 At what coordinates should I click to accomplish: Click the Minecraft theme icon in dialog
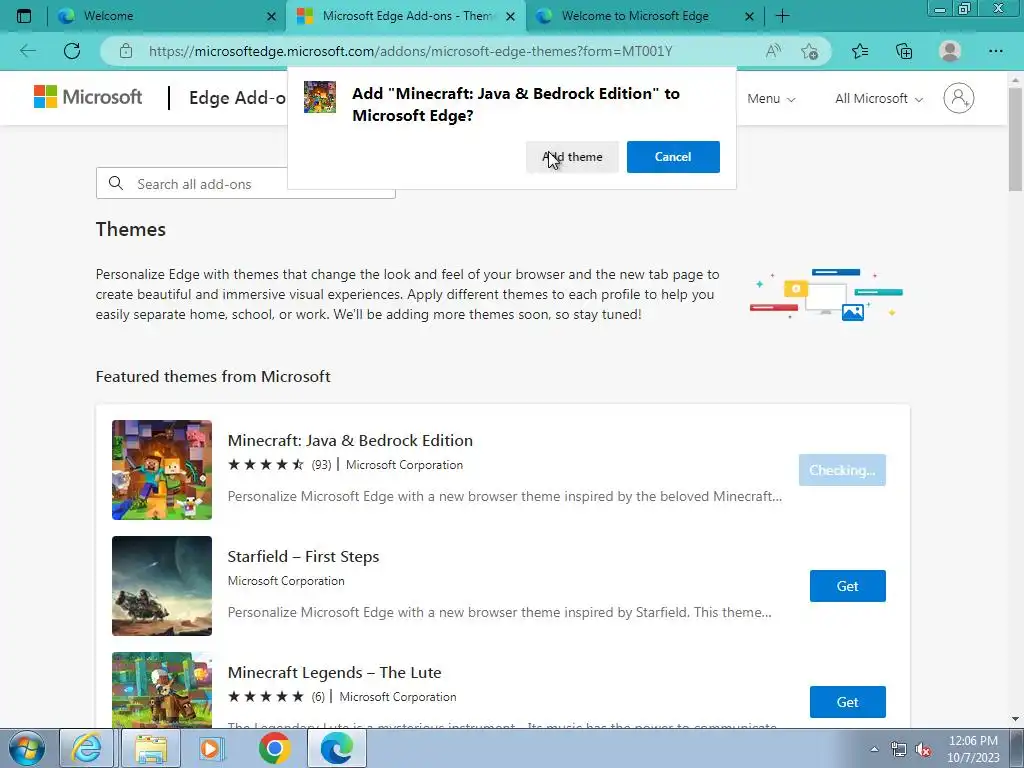coord(320,97)
